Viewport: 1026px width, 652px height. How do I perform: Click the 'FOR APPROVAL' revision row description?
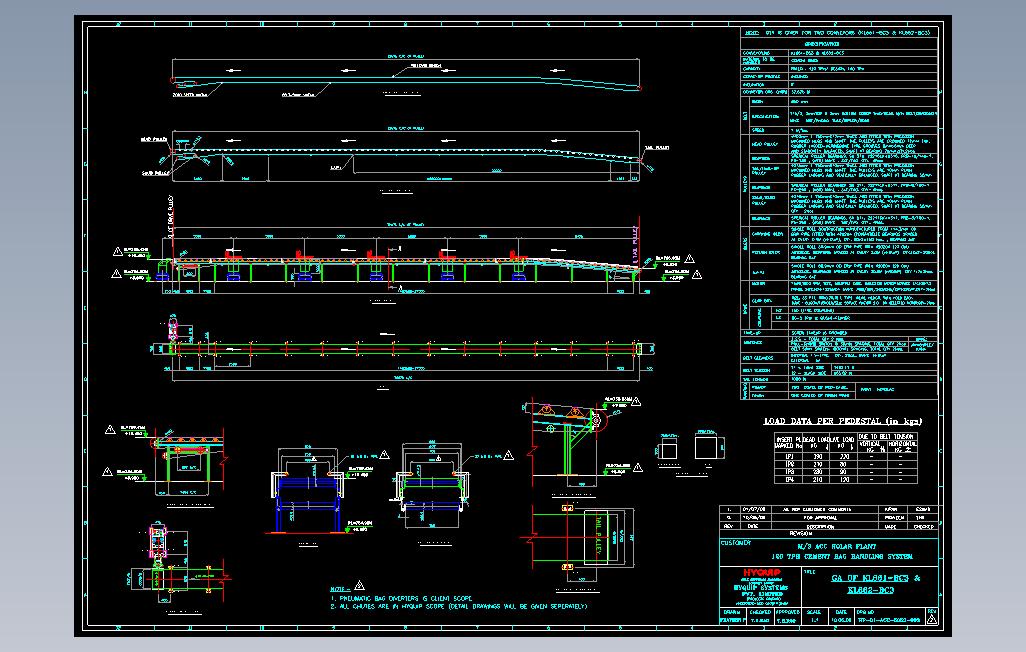point(821,518)
